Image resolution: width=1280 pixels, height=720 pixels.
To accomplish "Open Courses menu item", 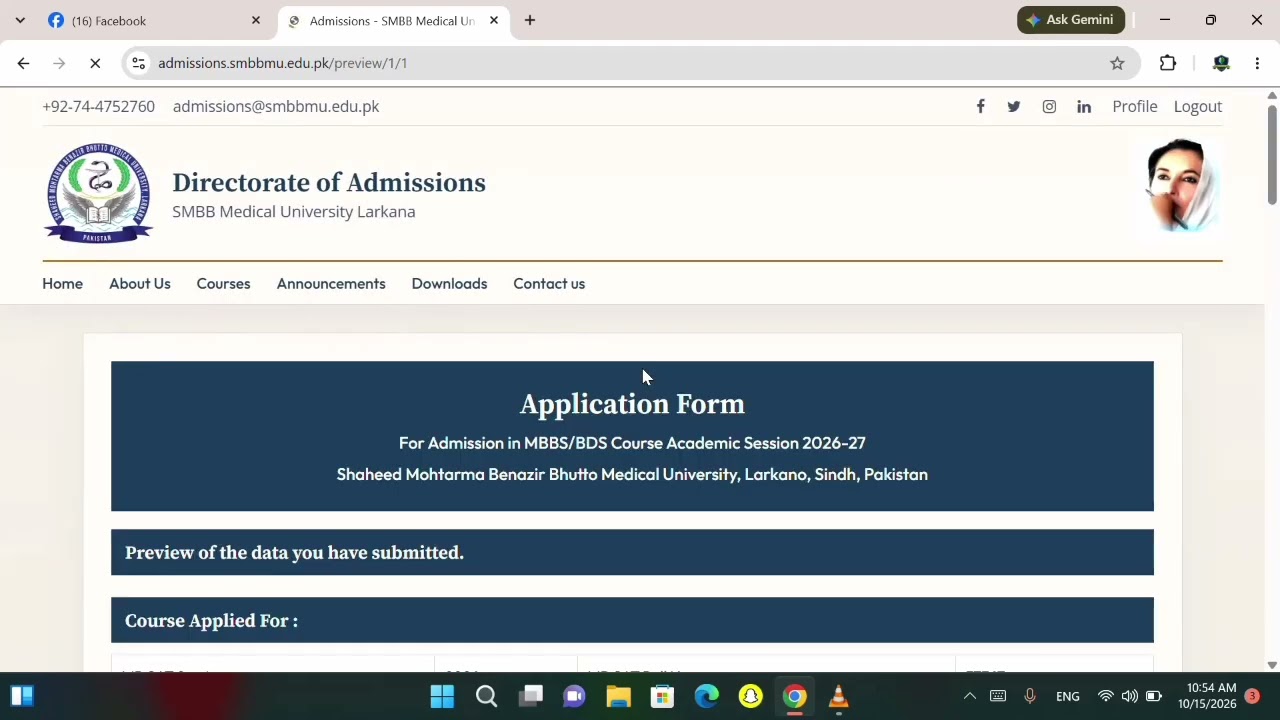I will point(223,284).
